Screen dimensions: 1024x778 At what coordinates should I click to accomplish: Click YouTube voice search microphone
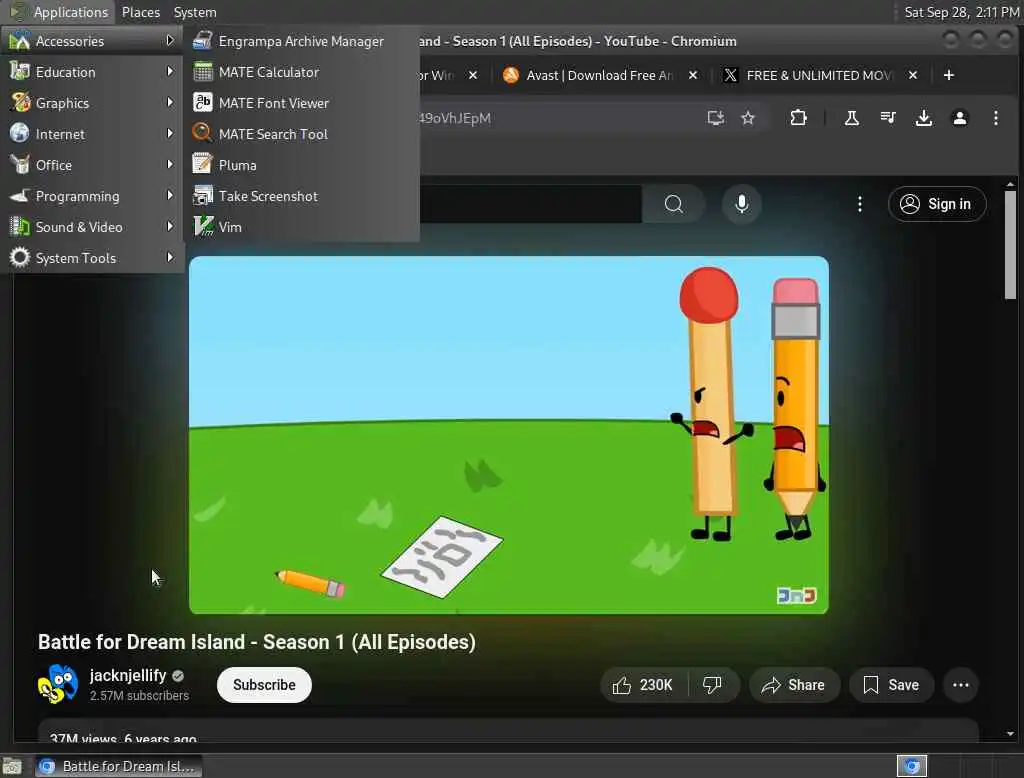tap(741, 204)
